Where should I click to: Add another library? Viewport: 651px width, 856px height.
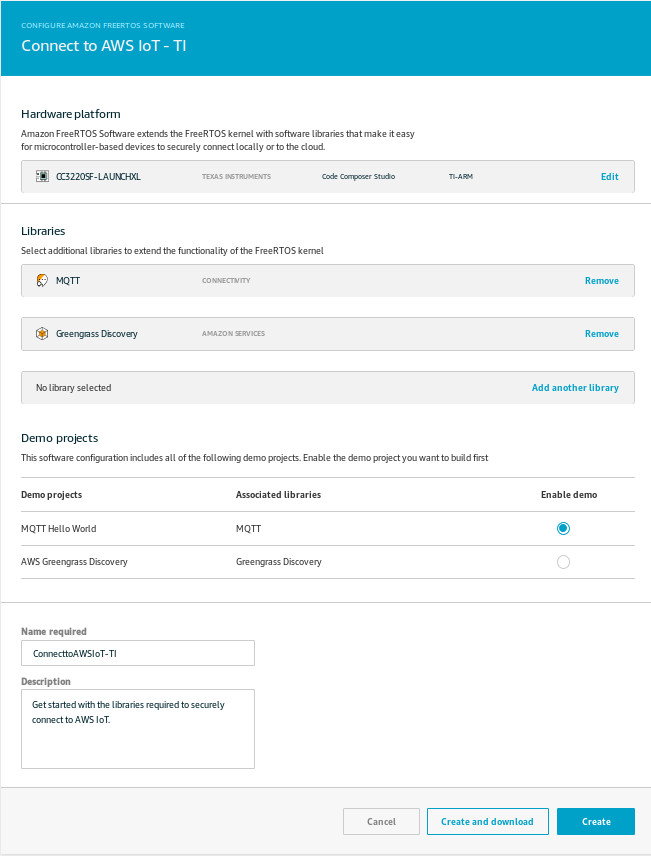click(x=575, y=388)
